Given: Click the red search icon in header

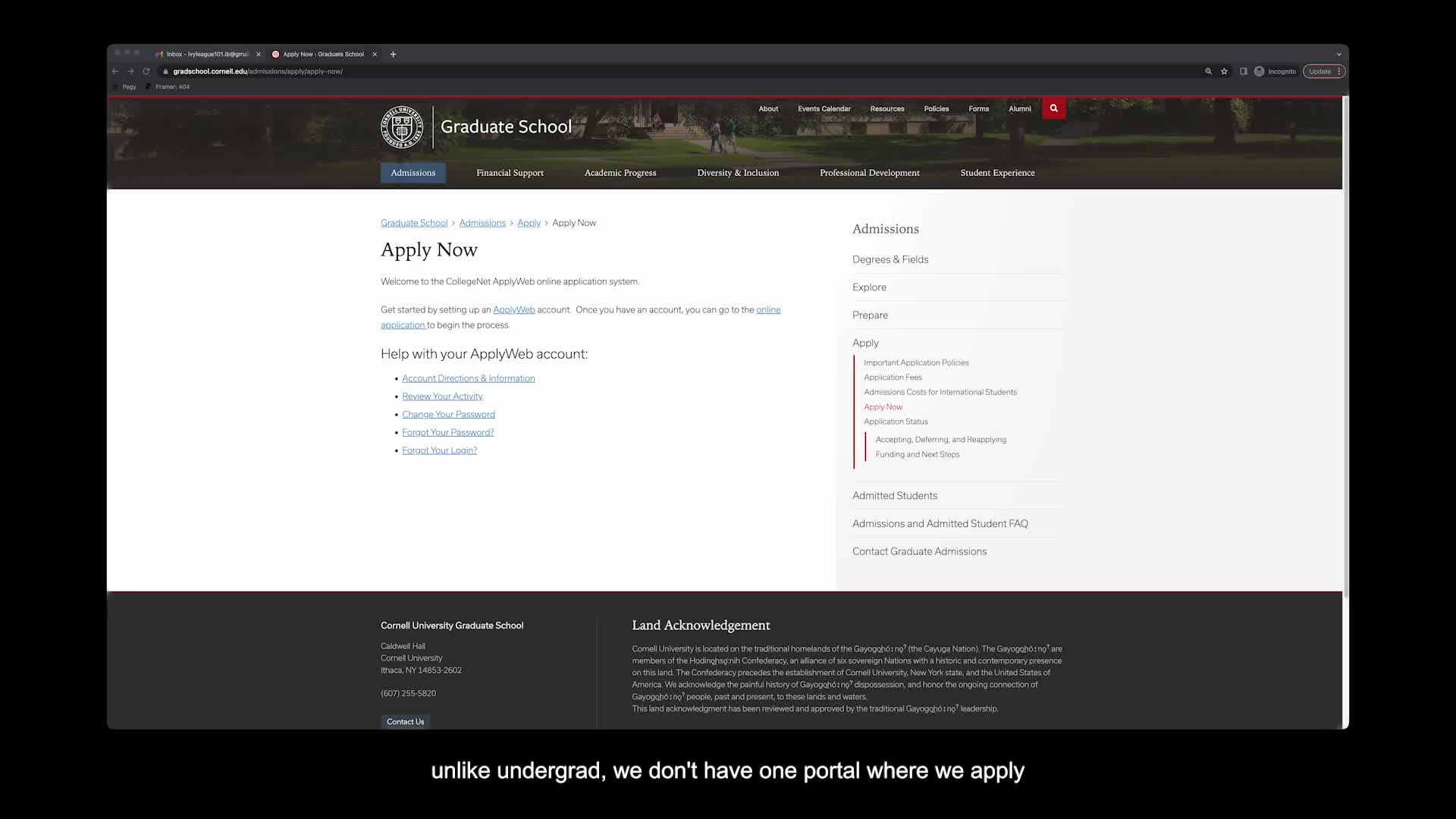Looking at the screenshot, I should click(x=1053, y=108).
